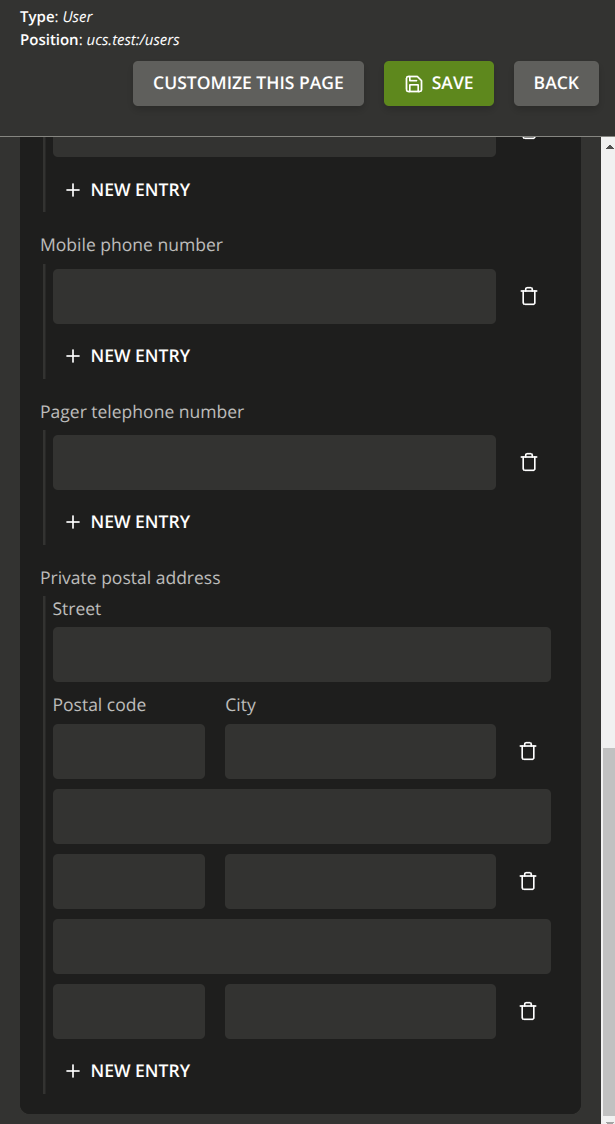
Task: Remove the second private postal address entry
Action: point(529,881)
